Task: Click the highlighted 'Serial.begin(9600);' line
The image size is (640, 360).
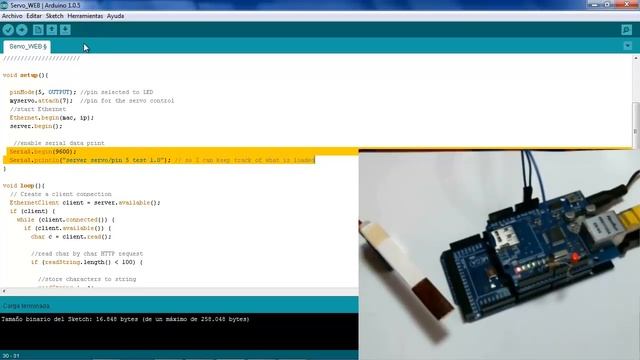Action: coord(43,151)
